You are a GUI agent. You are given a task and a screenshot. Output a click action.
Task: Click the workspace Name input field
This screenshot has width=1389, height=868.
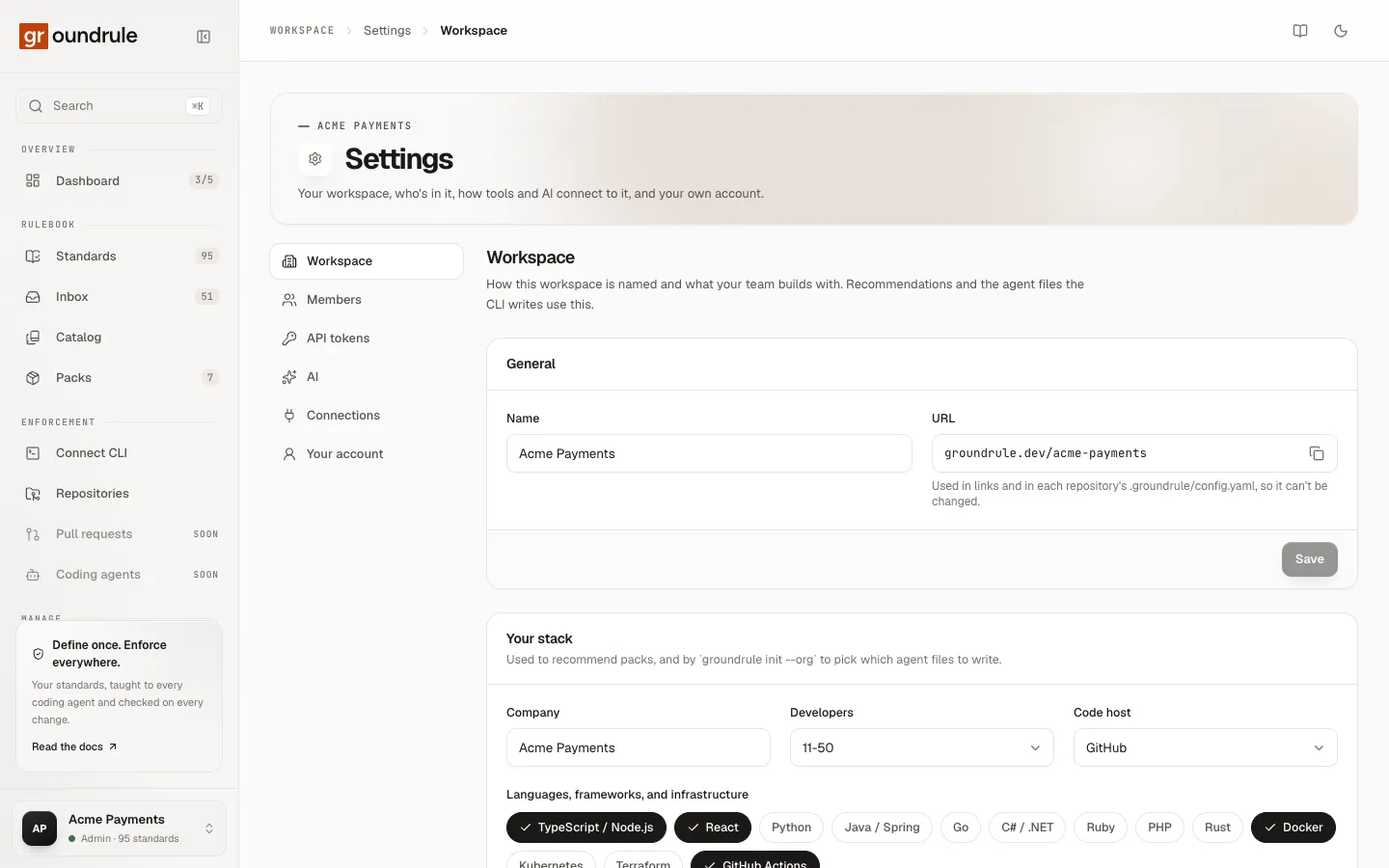[709, 453]
